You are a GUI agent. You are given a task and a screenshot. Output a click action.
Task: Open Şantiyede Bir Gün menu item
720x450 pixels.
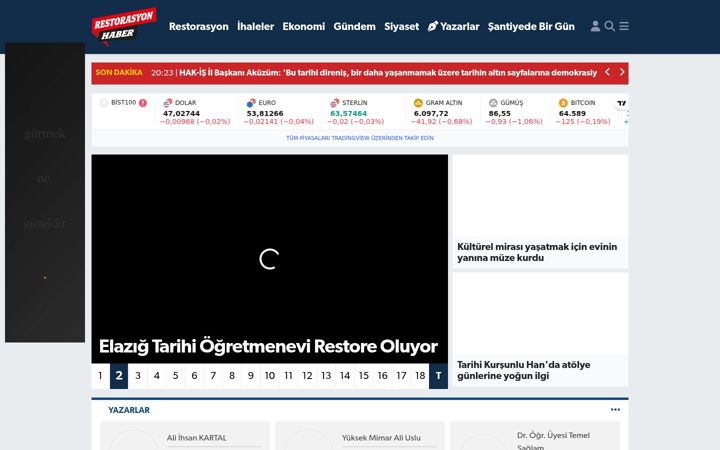(x=531, y=27)
